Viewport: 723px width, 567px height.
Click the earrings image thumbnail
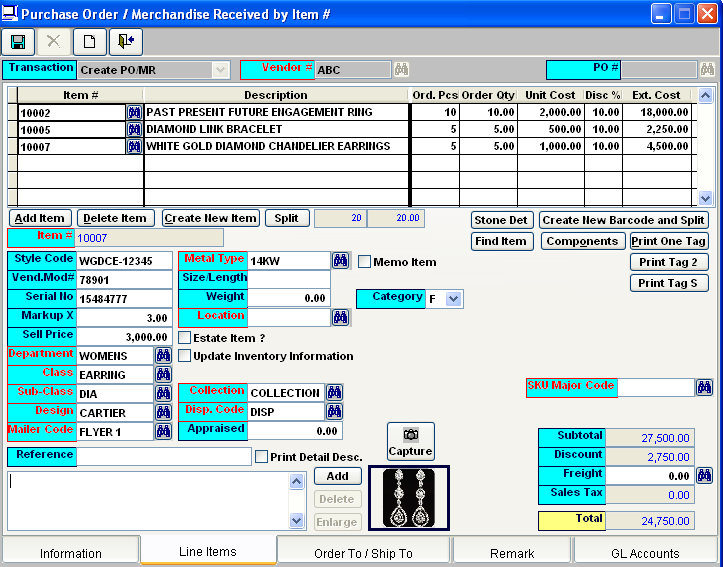tap(409, 497)
